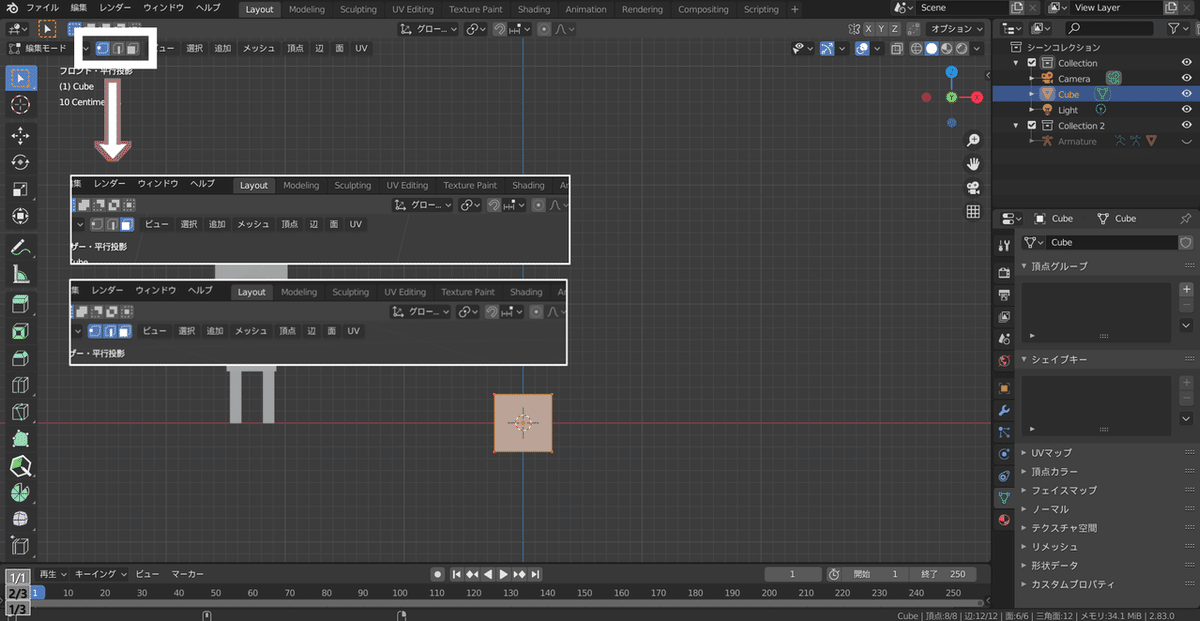1200x621 pixels.
Task: Uncheck the Collection 2 checkbox
Action: tap(1032, 126)
